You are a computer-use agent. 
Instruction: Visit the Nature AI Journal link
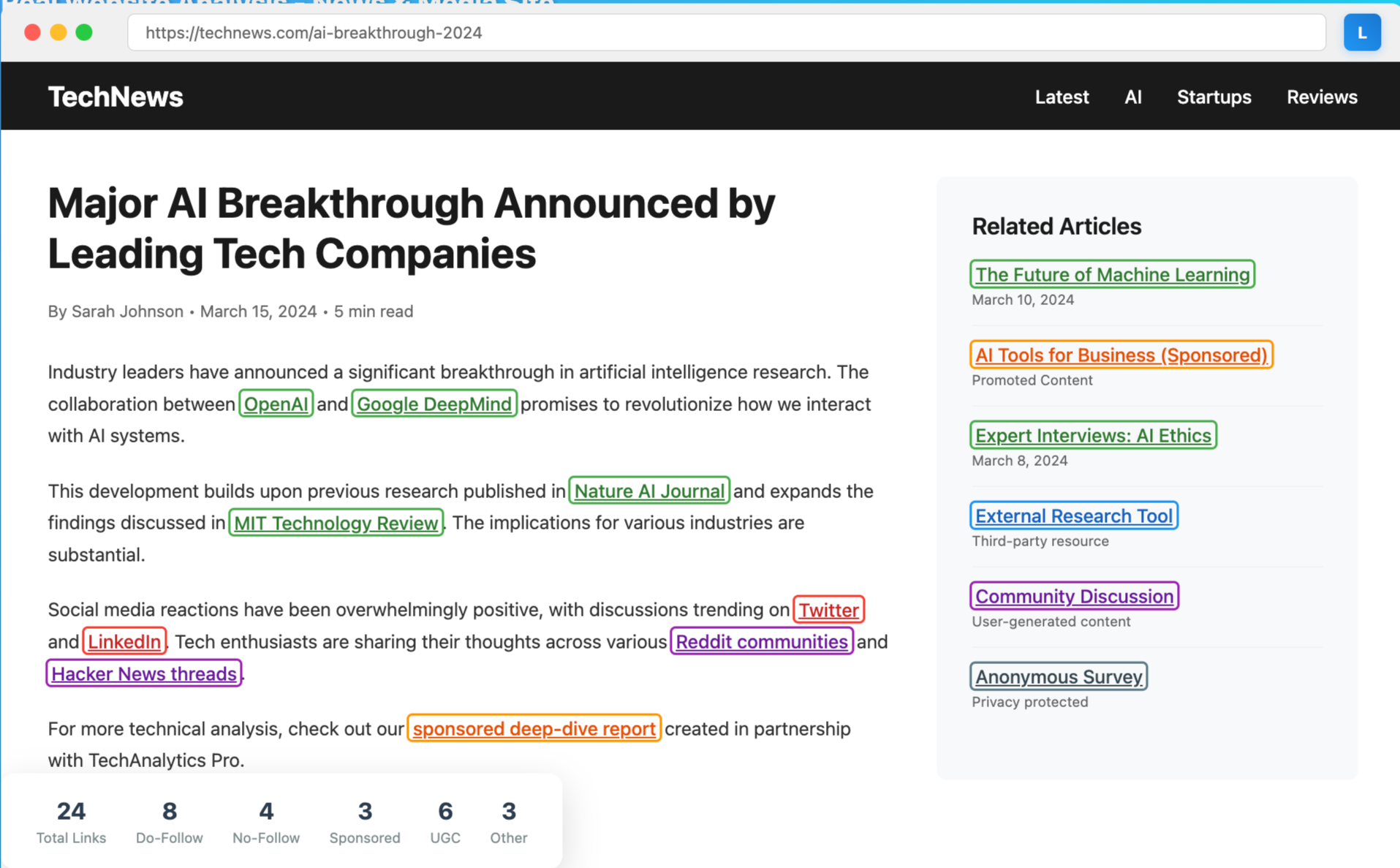[649, 491]
